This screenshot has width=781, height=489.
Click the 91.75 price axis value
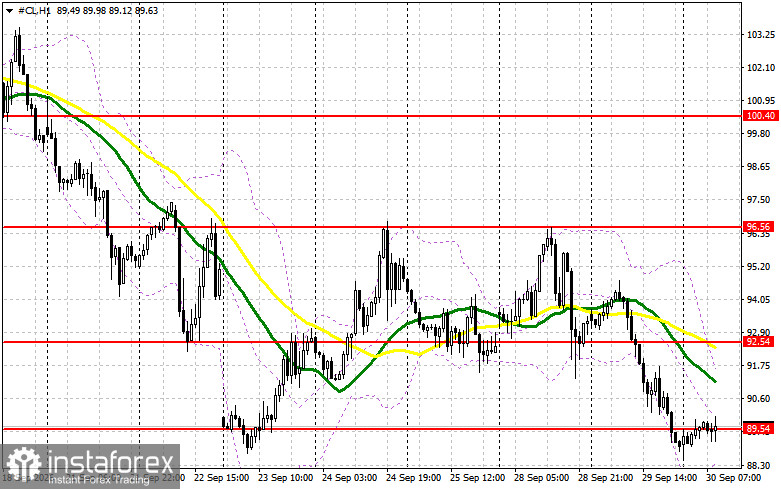coord(761,366)
